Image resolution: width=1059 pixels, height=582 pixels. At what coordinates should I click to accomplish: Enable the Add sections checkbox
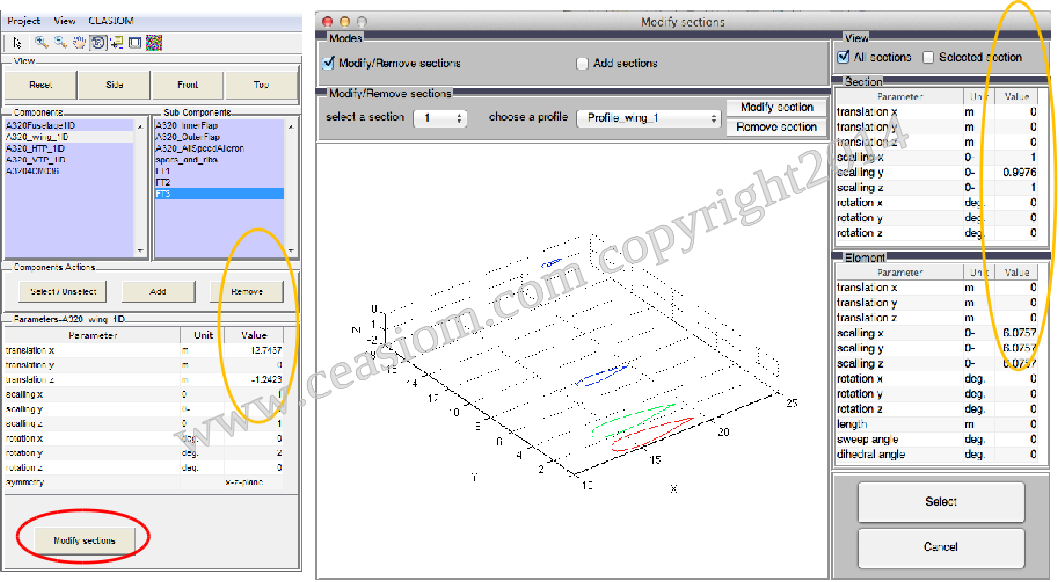pos(583,64)
